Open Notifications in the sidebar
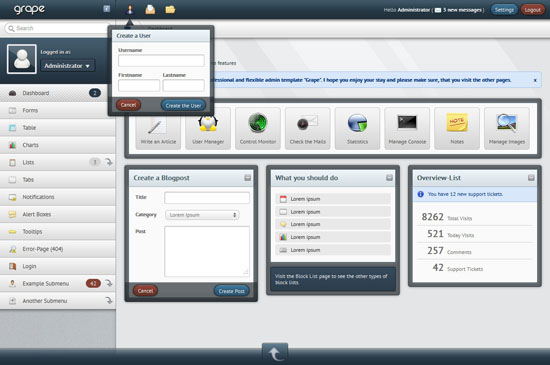 pyautogui.click(x=58, y=197)
